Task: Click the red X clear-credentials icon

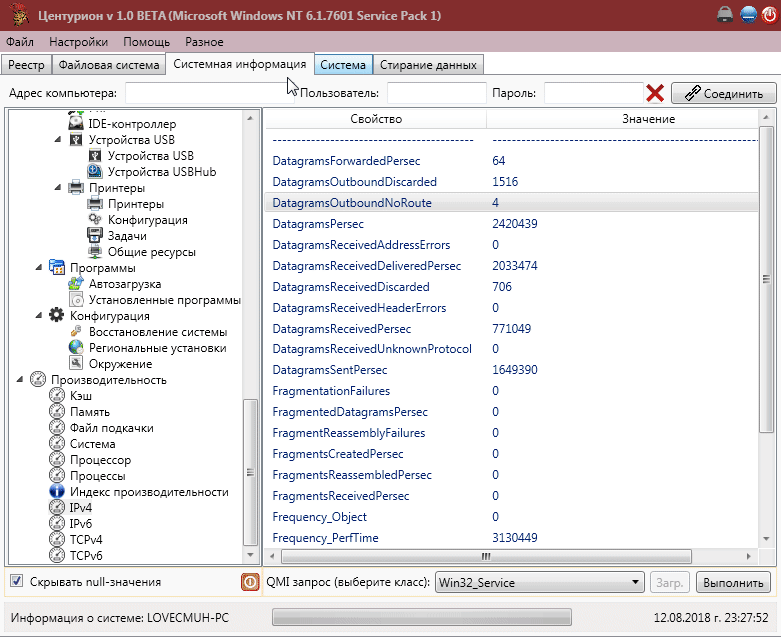Action: 655,93
